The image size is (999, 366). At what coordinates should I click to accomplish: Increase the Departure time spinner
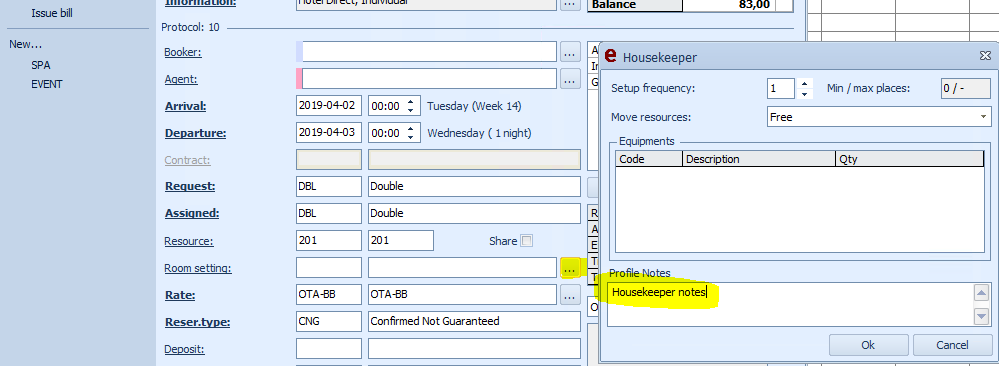coord(411,129)
